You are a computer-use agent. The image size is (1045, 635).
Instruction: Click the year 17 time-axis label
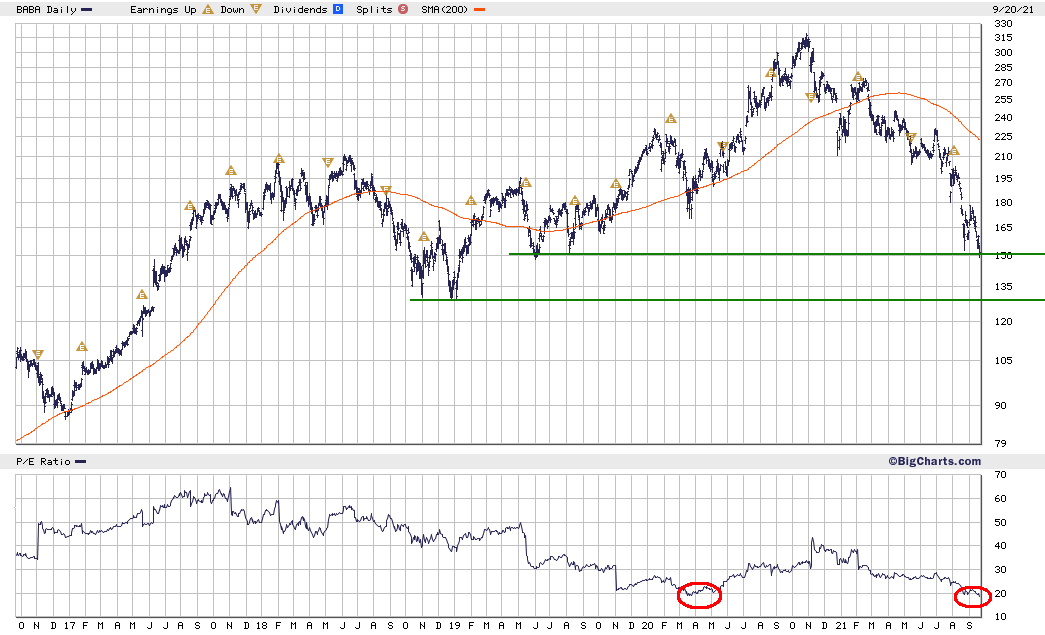tap(69, 626)
